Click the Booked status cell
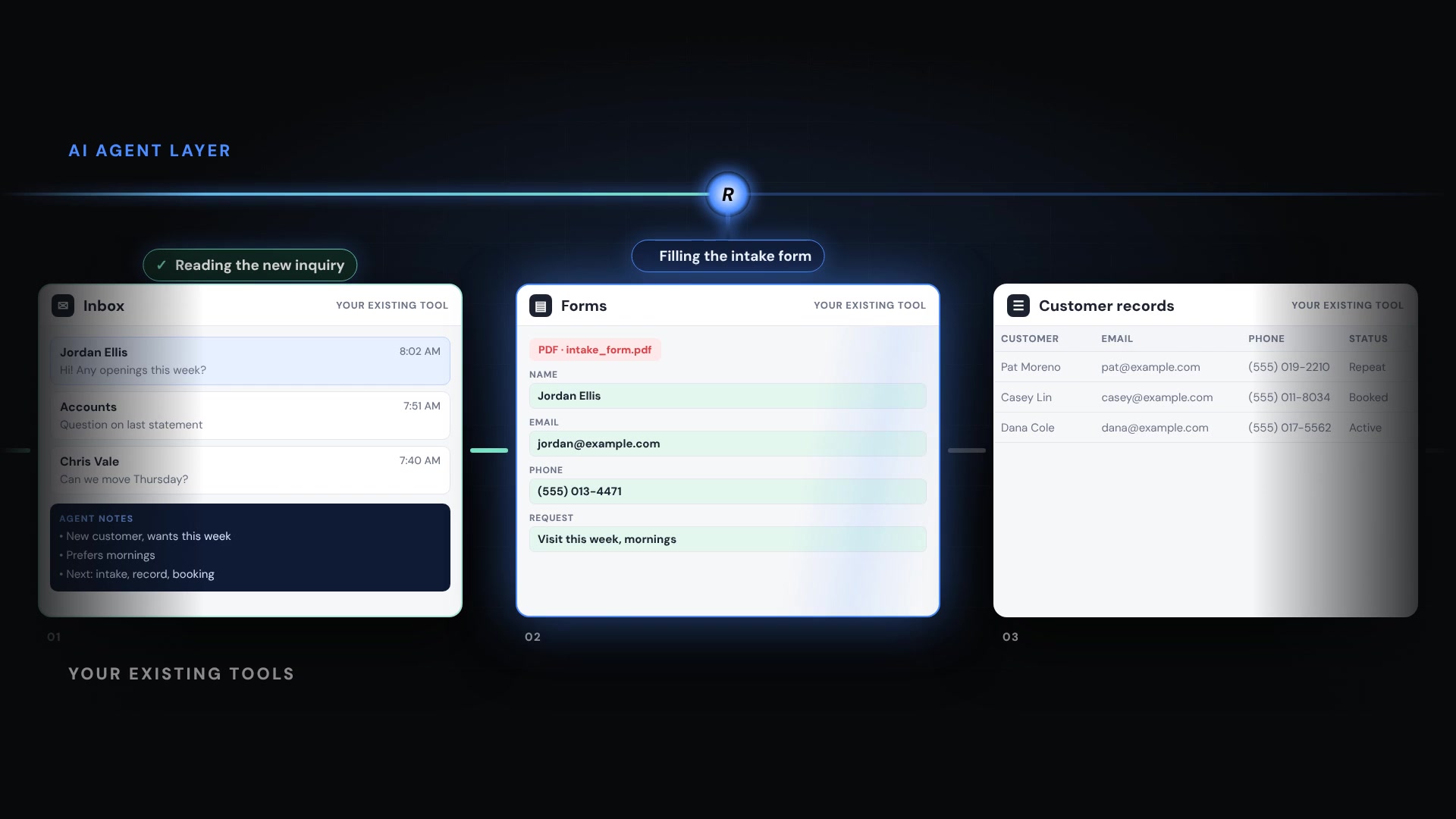 (1369, 397)
